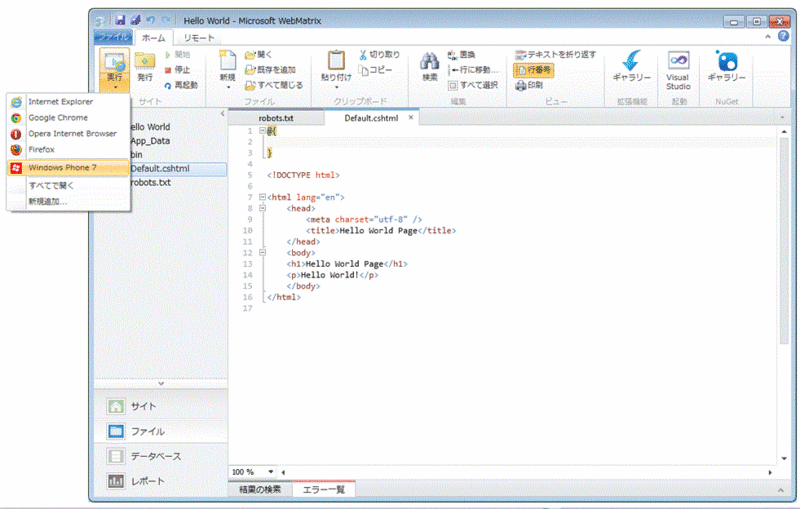Open the サイト workspace
Screen dimensions: 800x509
160,406
